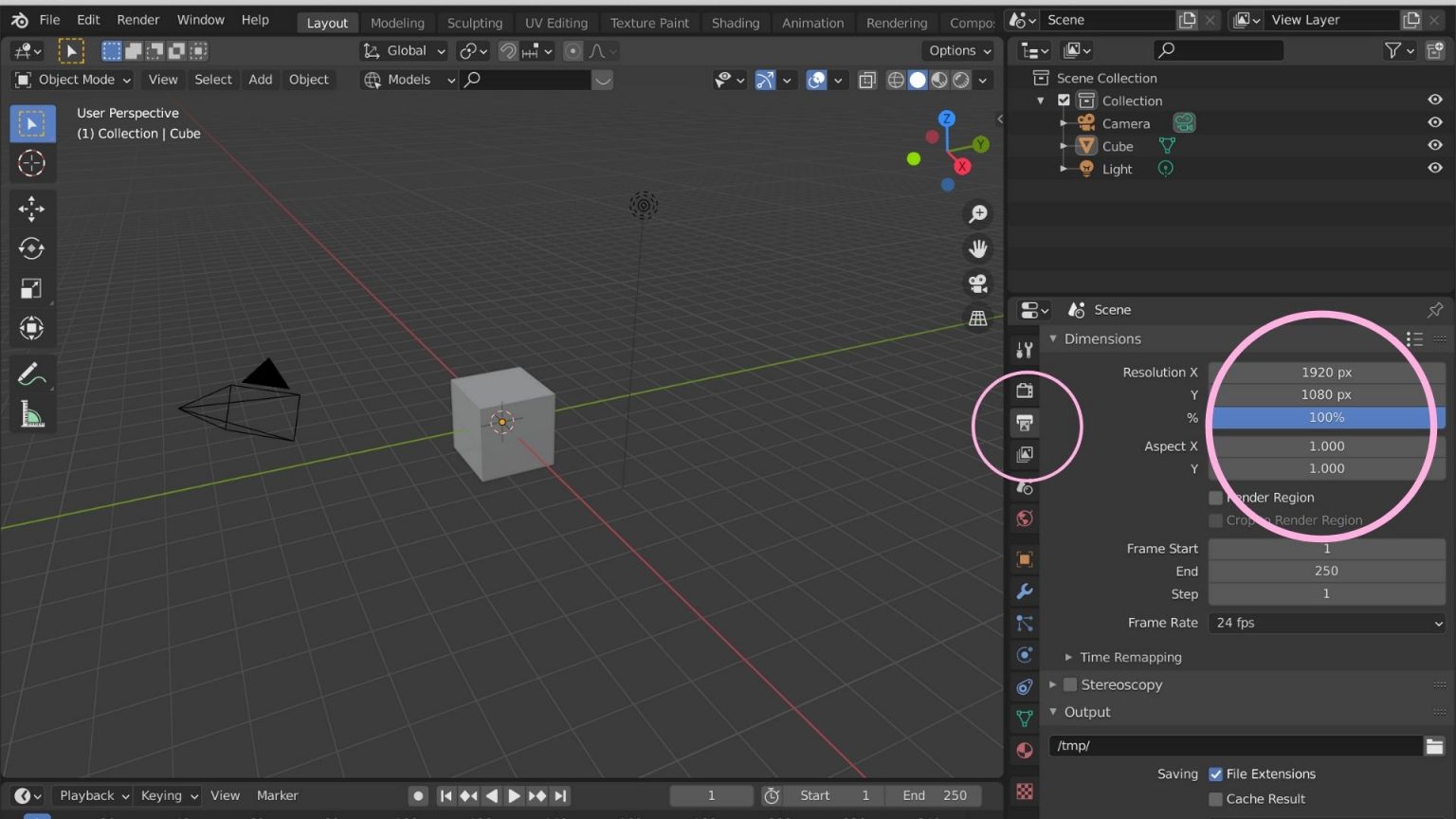Select the Move tool in the viewport toolbar

click(x=31, y=209)
